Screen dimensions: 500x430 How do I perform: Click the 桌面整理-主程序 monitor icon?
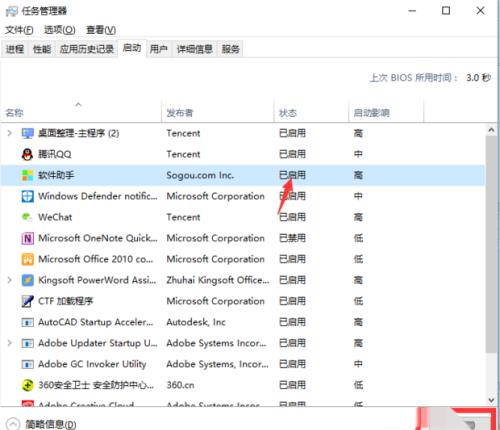click(27, 133)
